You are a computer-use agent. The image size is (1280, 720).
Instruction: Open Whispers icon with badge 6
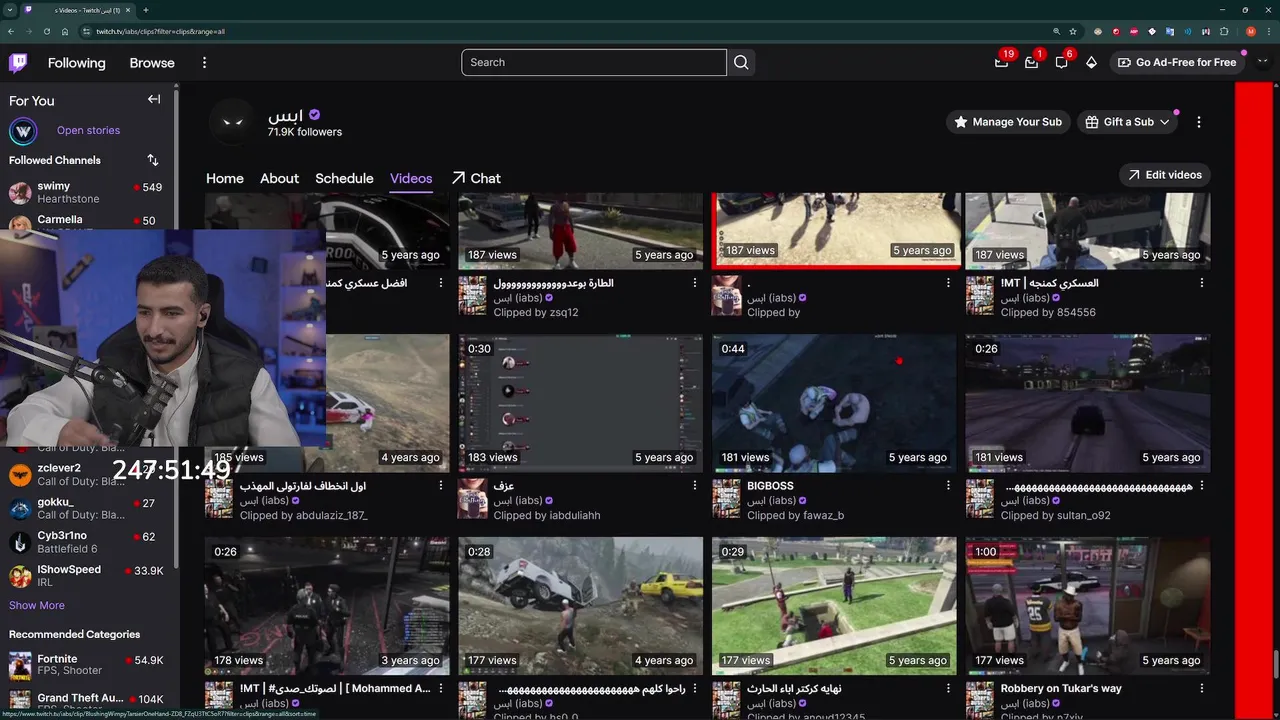pos(1062,62)
